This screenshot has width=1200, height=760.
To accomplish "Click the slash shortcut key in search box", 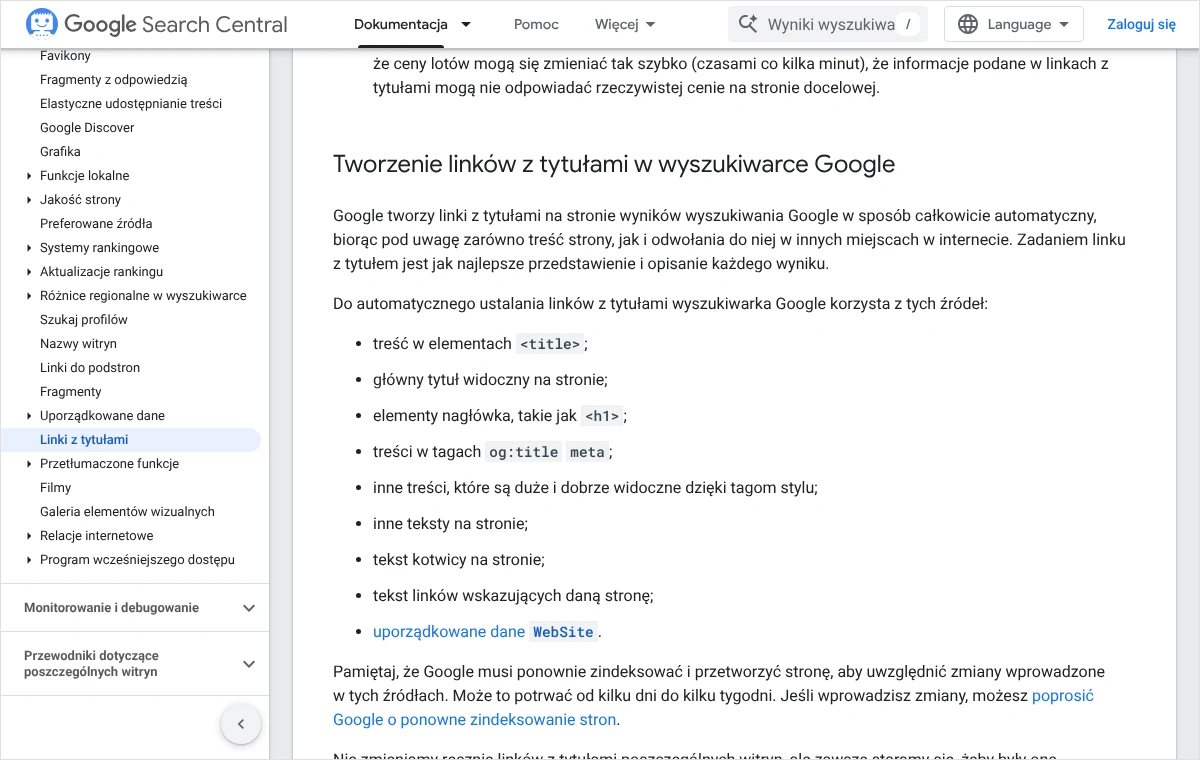I will (x=908, y=24).
